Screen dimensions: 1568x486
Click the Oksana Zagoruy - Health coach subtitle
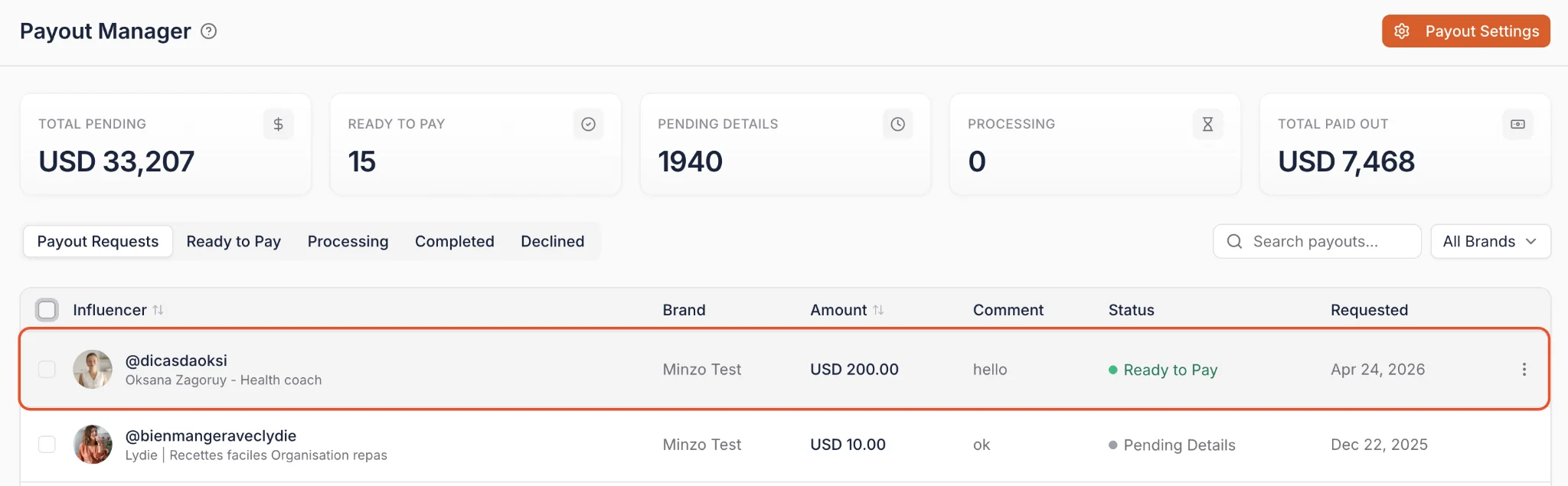[x=224, y=380]
